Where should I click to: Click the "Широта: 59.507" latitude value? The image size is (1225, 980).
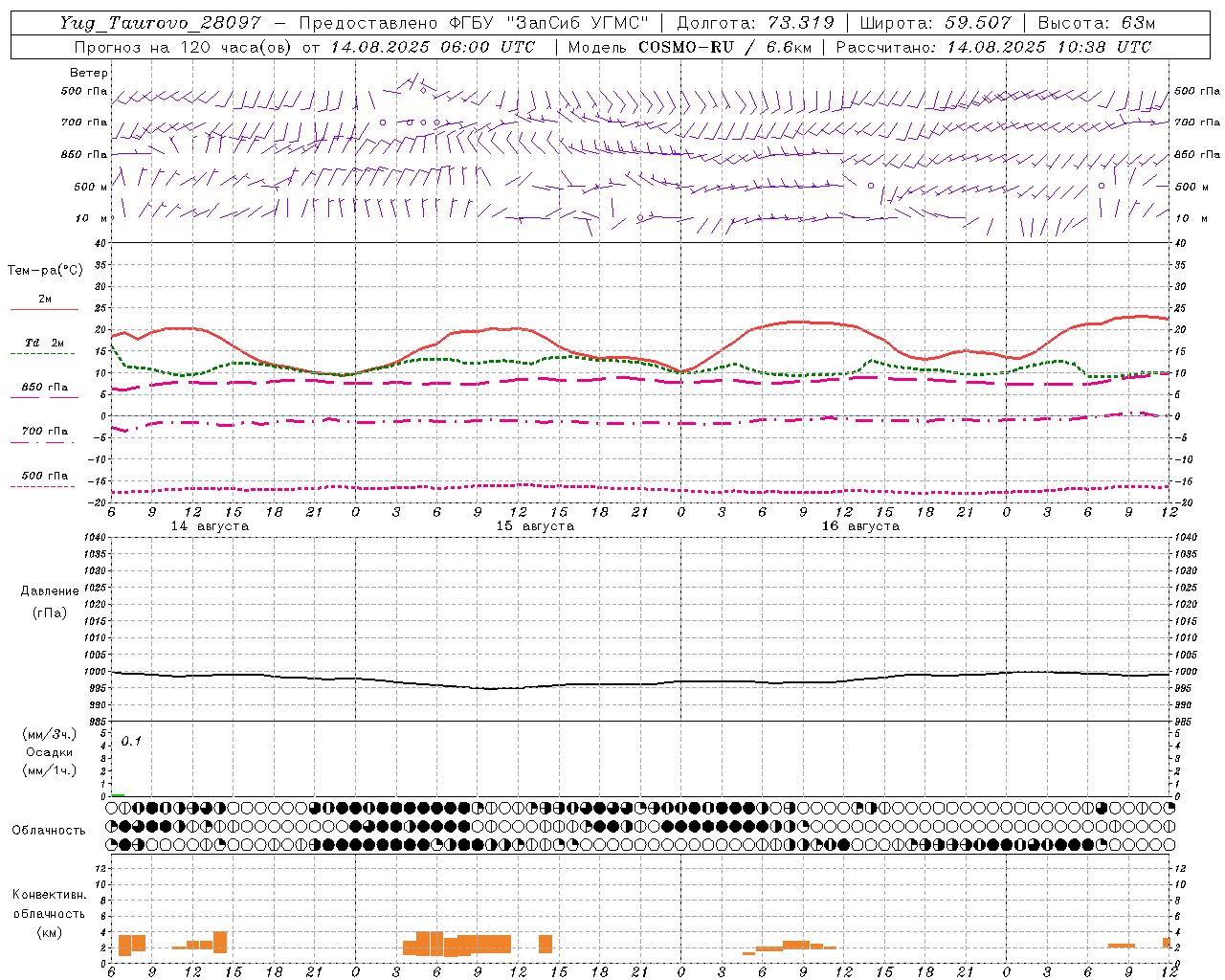(x=935, y=23)
